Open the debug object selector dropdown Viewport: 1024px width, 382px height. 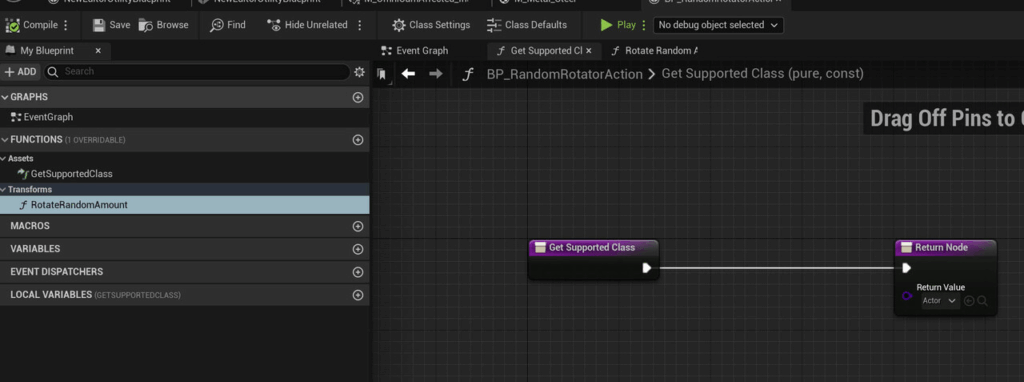click(718, 25)
